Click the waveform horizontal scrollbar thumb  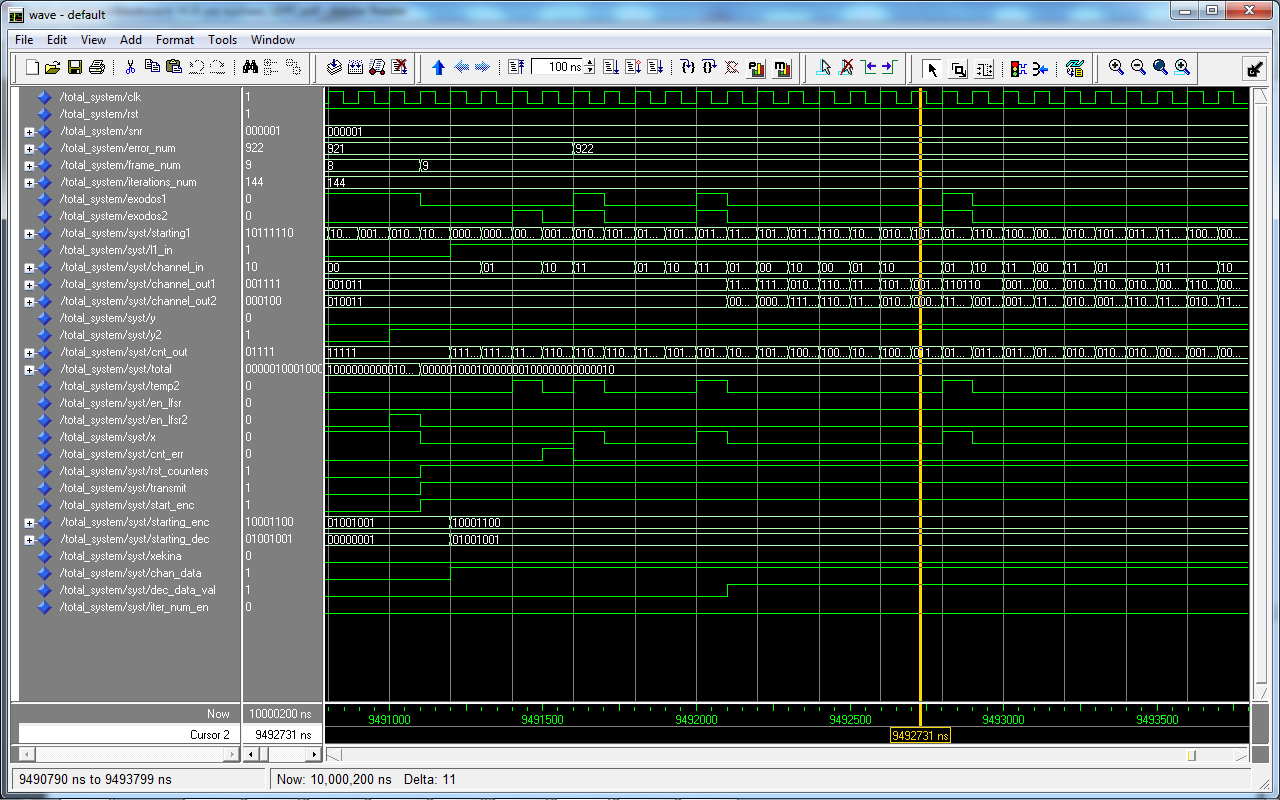1191,755
